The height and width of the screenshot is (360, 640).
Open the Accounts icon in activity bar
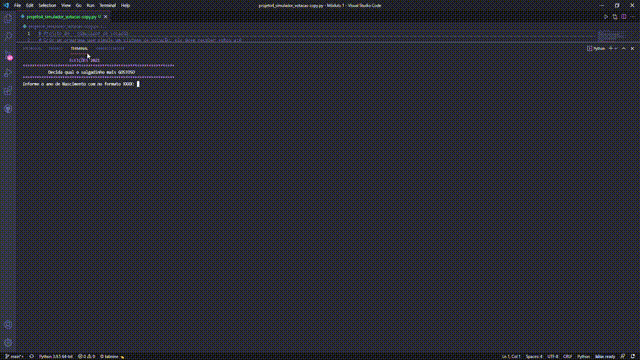[x=8, y=325]
